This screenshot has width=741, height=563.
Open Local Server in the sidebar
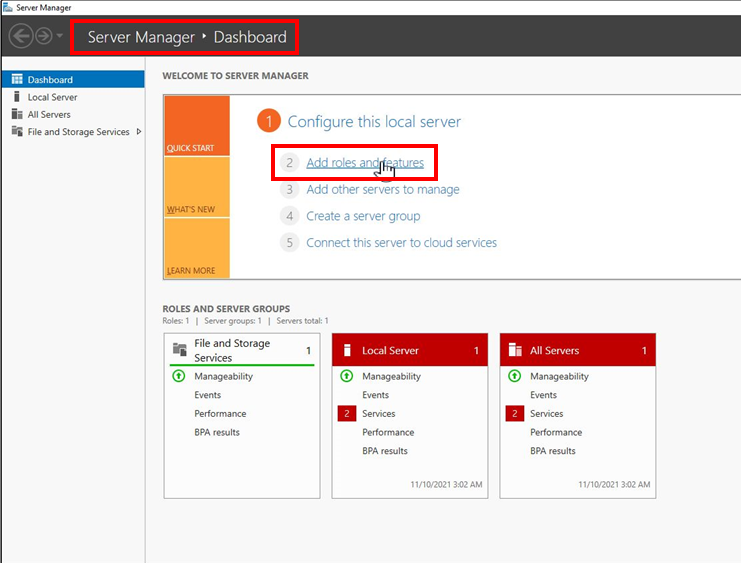click(52, 97)
